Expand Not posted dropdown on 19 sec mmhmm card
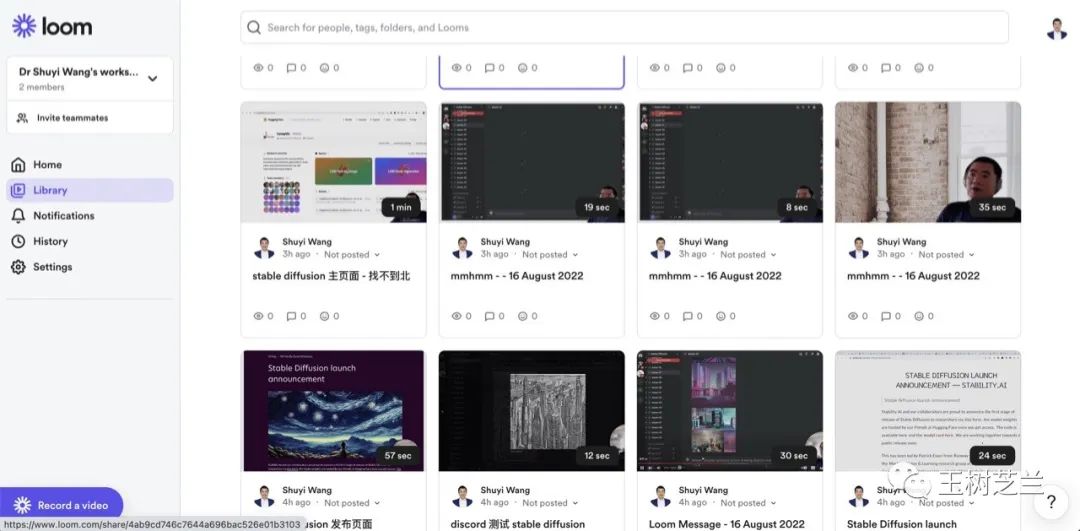 pyautogui.click(x=550, y=255)
